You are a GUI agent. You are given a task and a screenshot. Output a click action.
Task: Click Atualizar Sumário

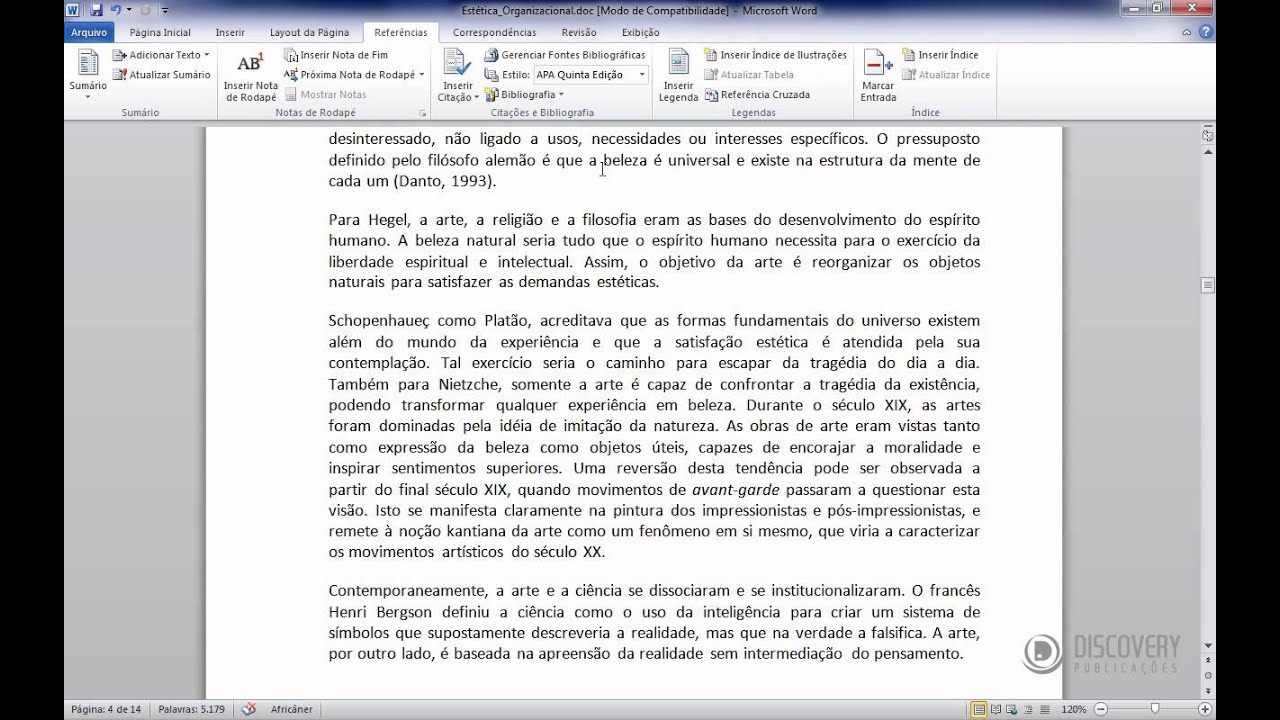coord(161,75)
